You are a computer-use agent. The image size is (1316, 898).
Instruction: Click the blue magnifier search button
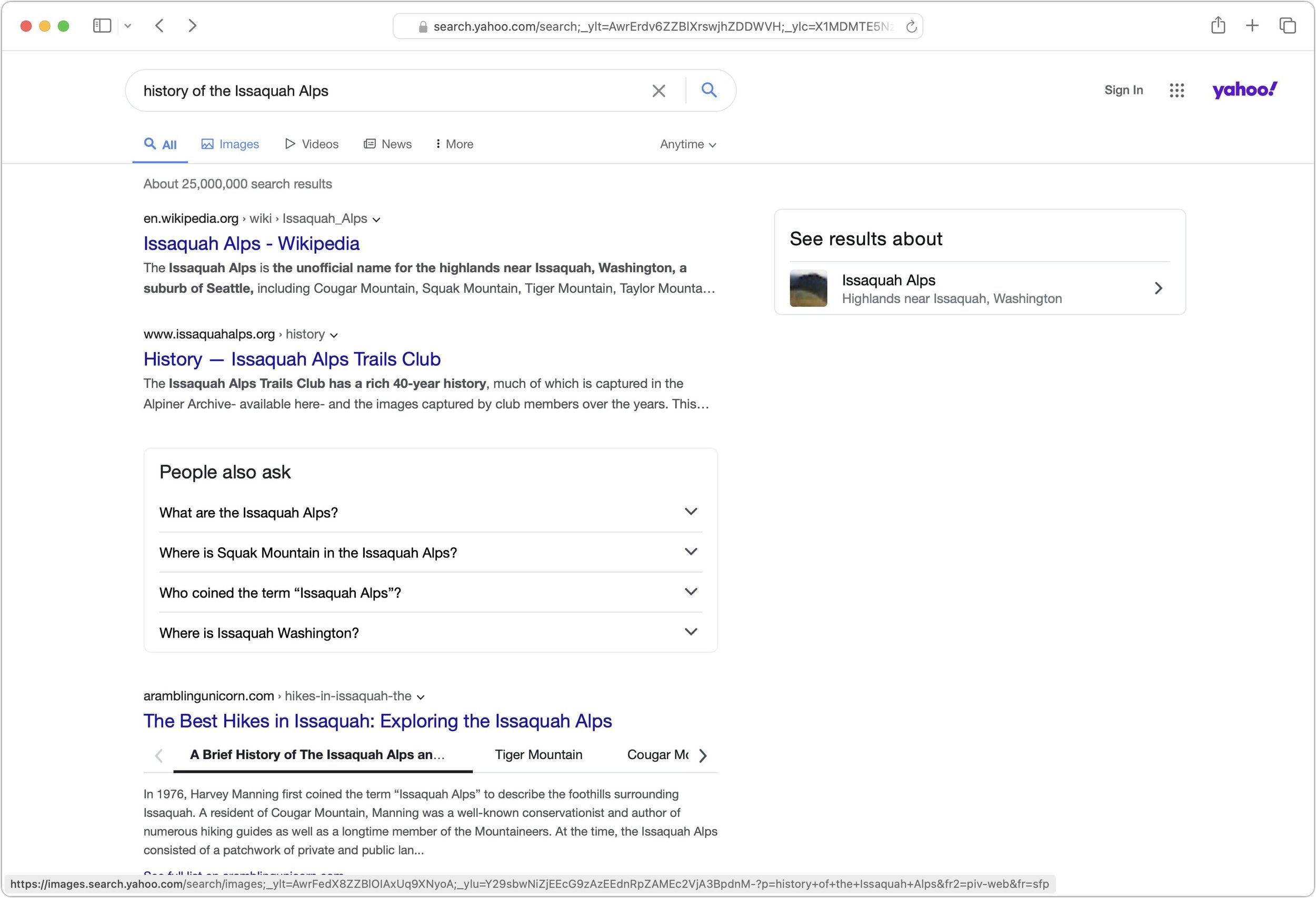pos(709,90)
